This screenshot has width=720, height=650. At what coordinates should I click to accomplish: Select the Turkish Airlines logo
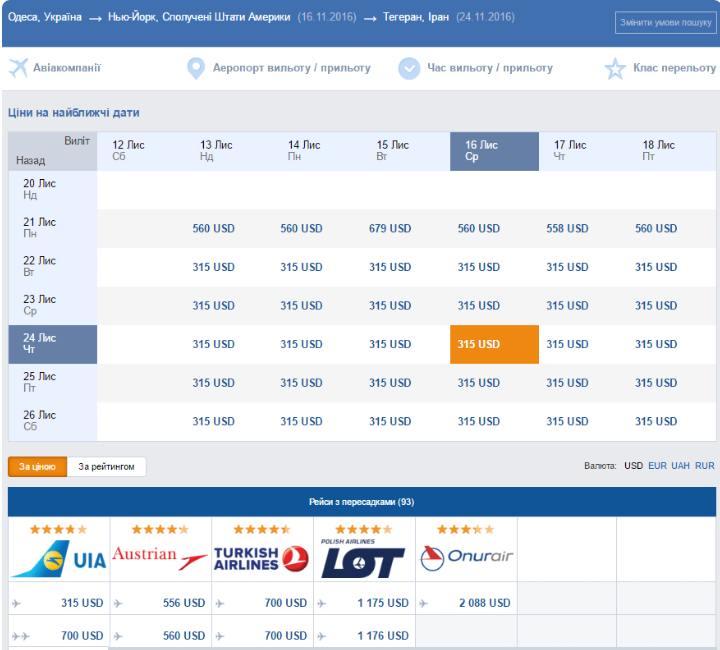[x=262, y=559]
